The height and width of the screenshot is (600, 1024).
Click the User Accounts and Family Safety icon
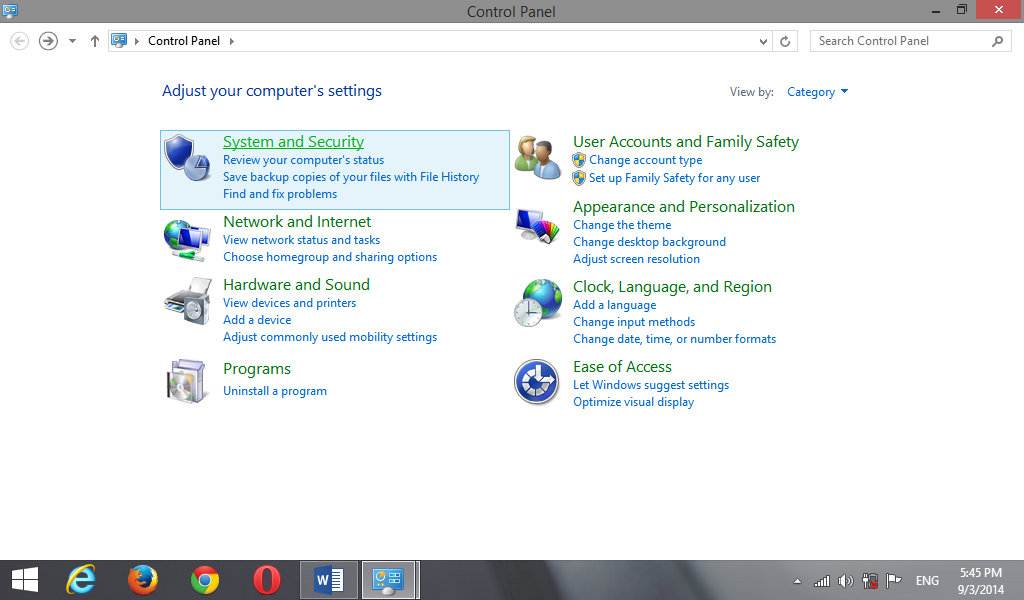[538, 155]
